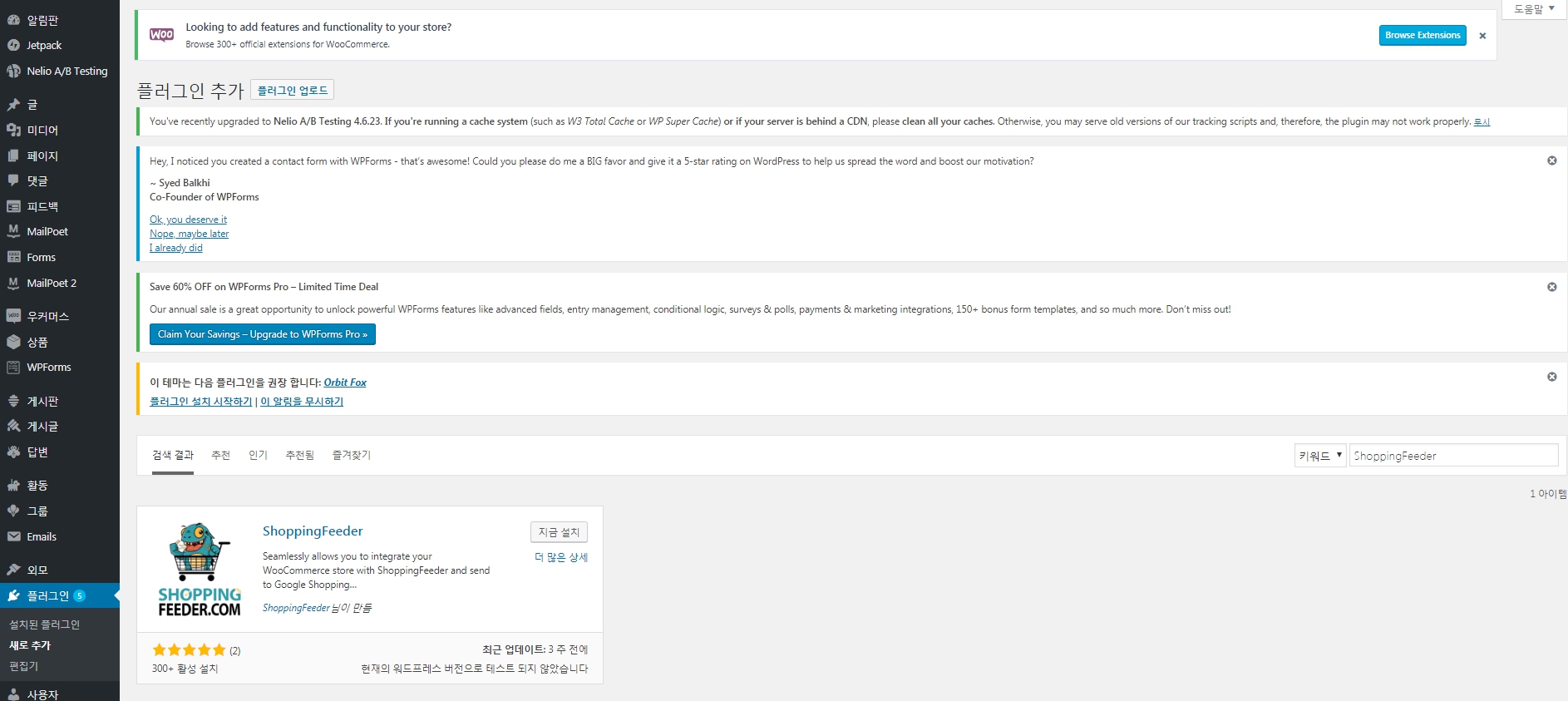Click the ShoppingFeeder plugin logo thumbnail
This screenshot has height=701, width=1568.
click(200, 570)
